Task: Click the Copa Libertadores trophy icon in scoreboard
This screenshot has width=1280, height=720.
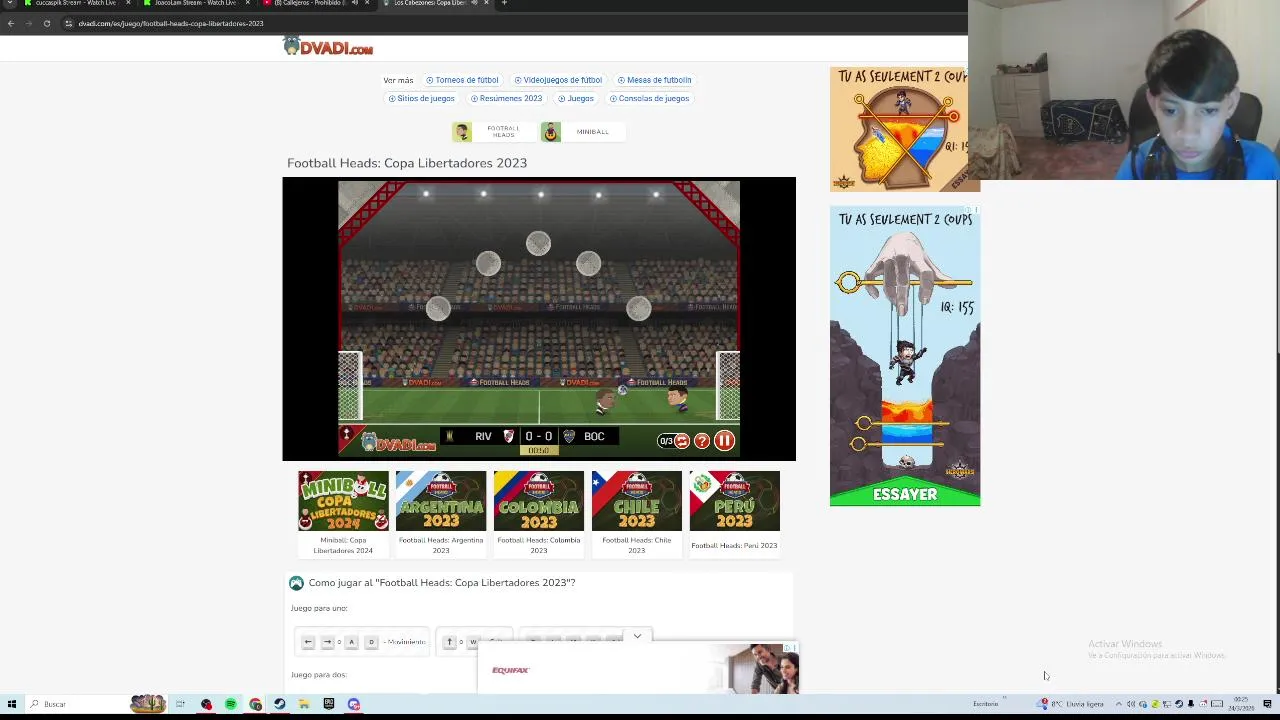Action: click(448, 436)
